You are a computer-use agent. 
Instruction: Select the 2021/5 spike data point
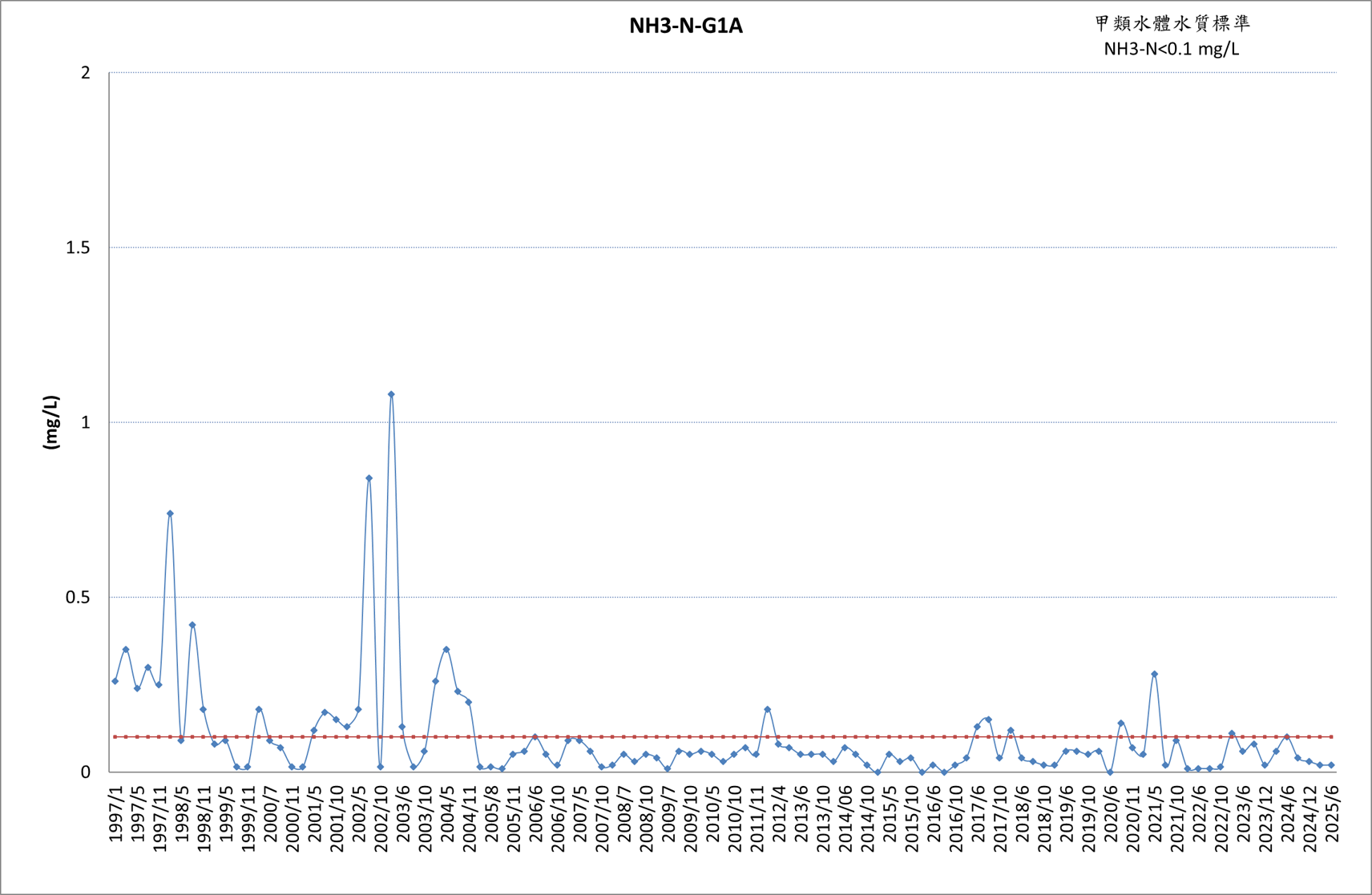(x=1154, y=674)
